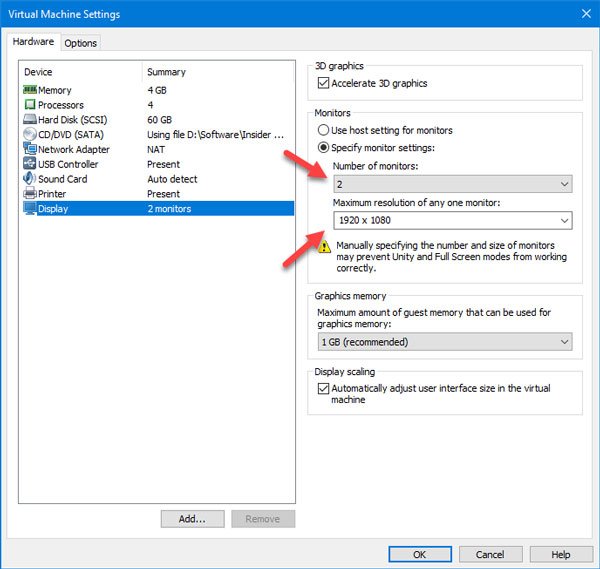Click the Summary column header
The width and height of the screenshot is (600, 569).
click(x=166, y=72)
